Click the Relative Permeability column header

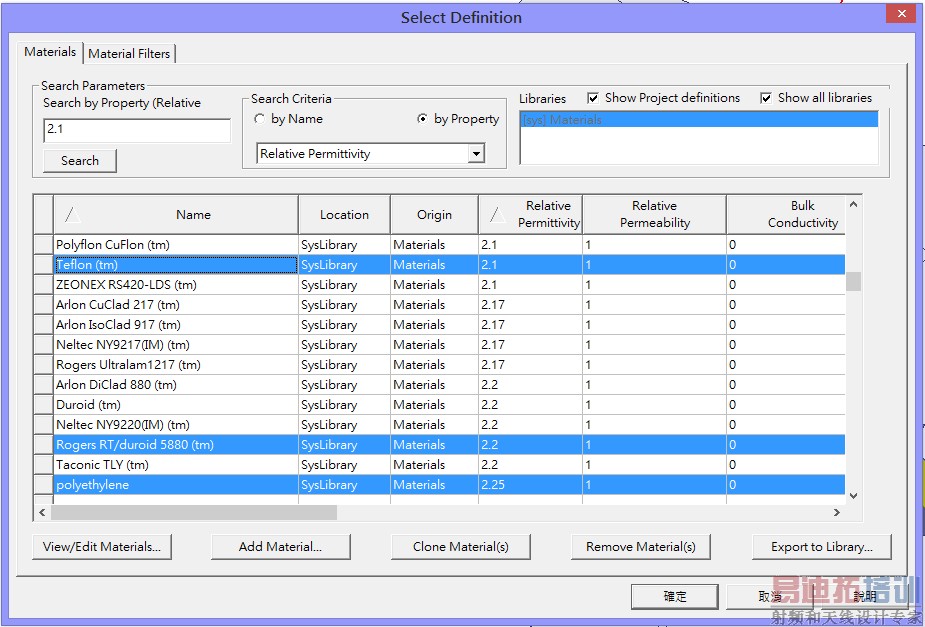654,215
